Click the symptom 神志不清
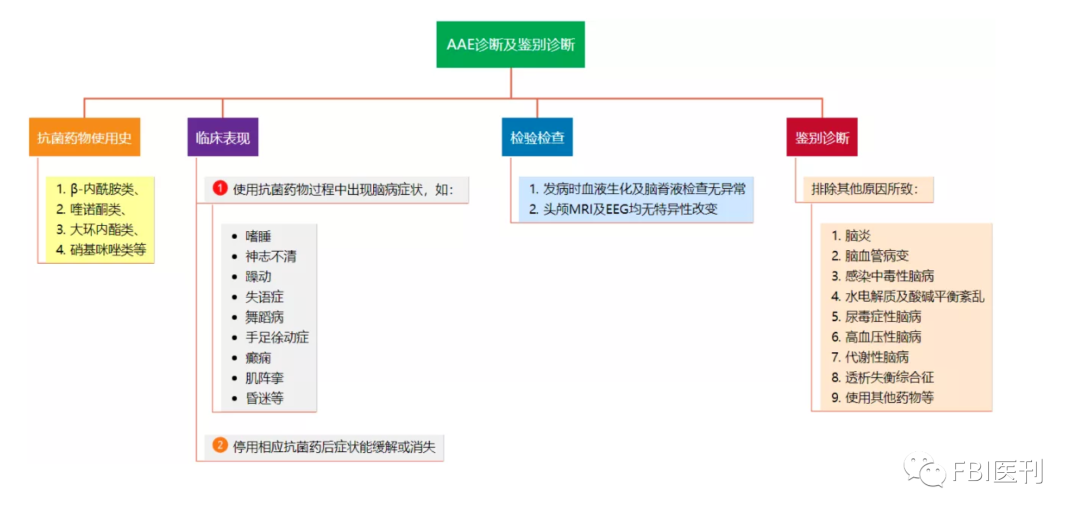This screenshot has width=1080, height=519. point(271,256)
